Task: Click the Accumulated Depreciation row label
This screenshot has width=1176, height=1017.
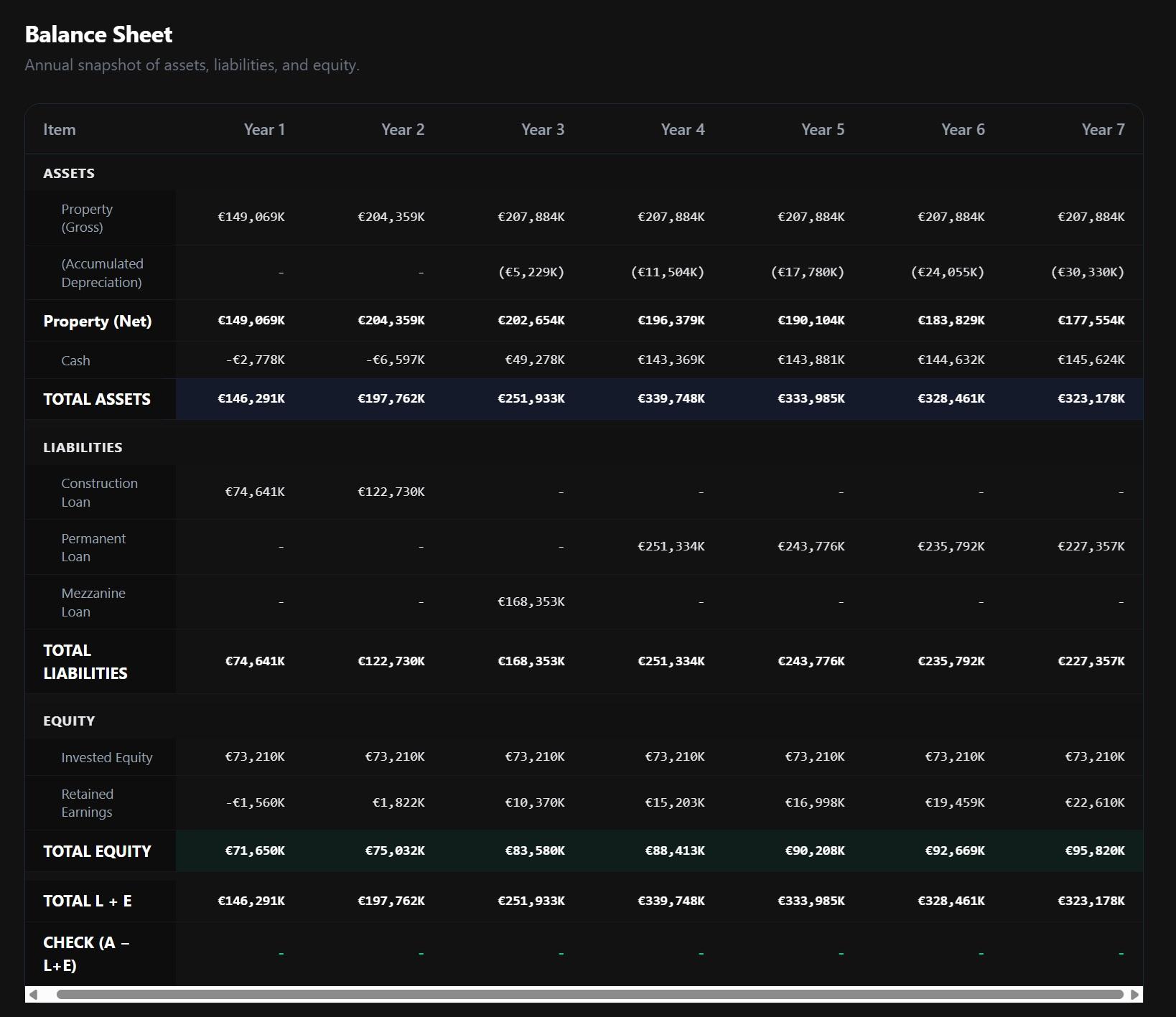Action: (103, 273)
